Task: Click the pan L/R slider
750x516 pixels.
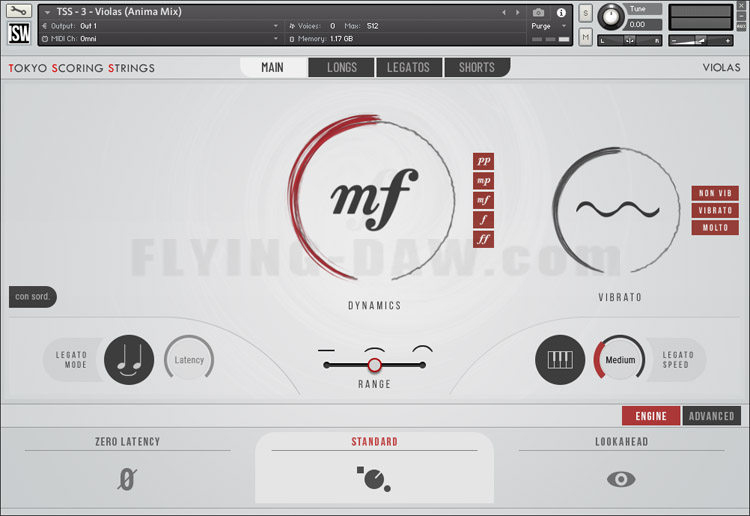Action: [x=629, y=41]
